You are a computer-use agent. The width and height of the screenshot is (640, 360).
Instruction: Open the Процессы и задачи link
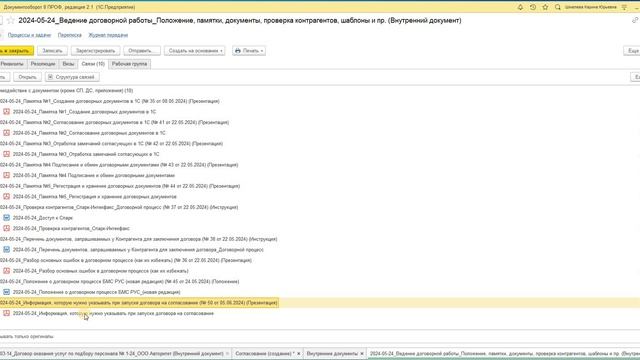pos(29,35)
